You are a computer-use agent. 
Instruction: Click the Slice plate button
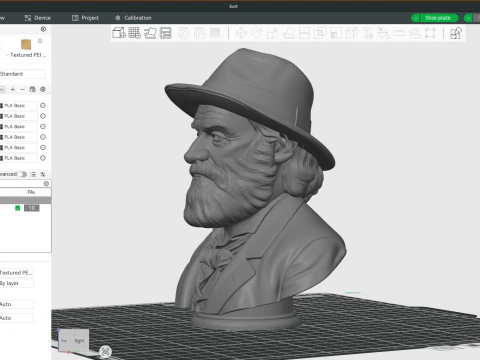[438, 18]
